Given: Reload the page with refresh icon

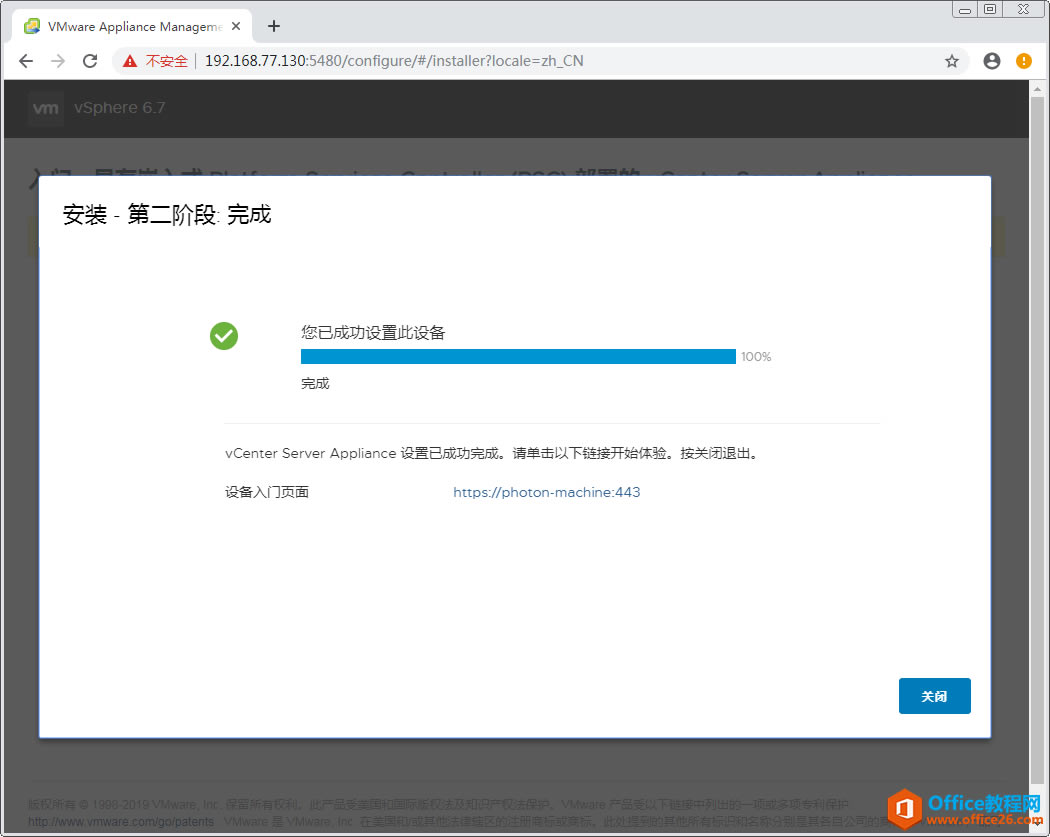Looking at the screenshot, I should coord(90,61).
